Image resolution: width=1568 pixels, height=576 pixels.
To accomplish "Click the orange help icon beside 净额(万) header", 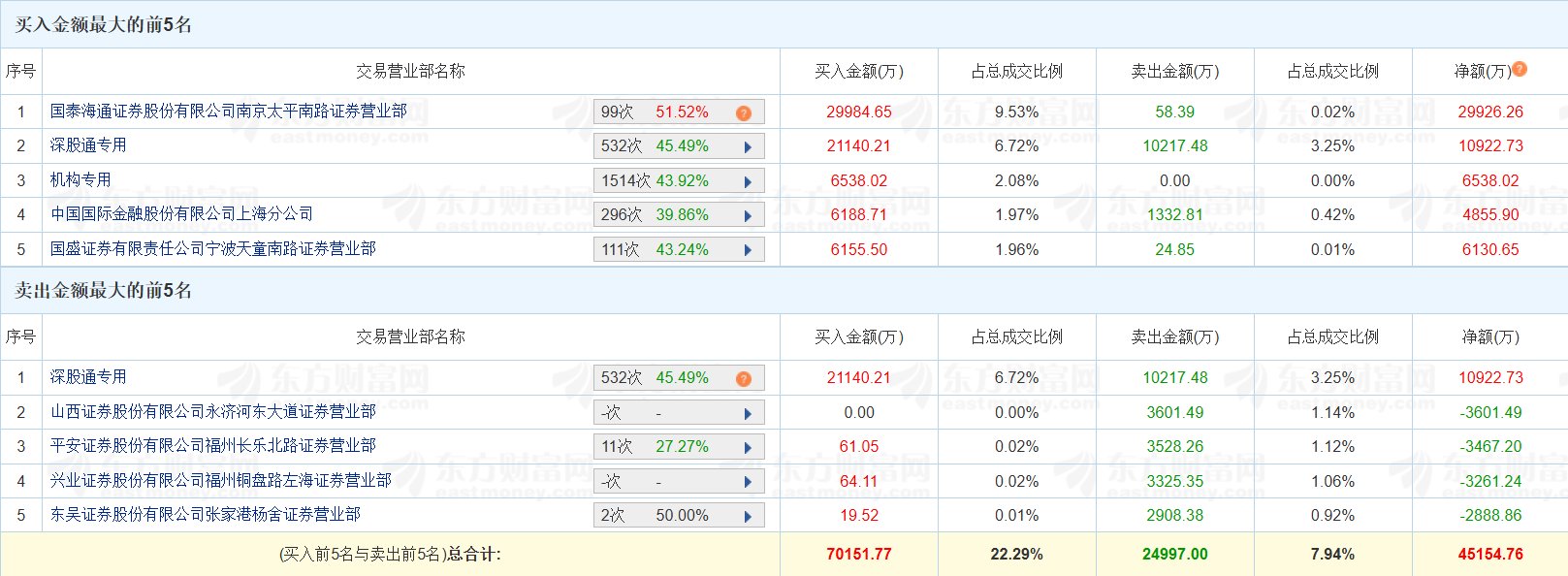I will tap(1520, 69).
